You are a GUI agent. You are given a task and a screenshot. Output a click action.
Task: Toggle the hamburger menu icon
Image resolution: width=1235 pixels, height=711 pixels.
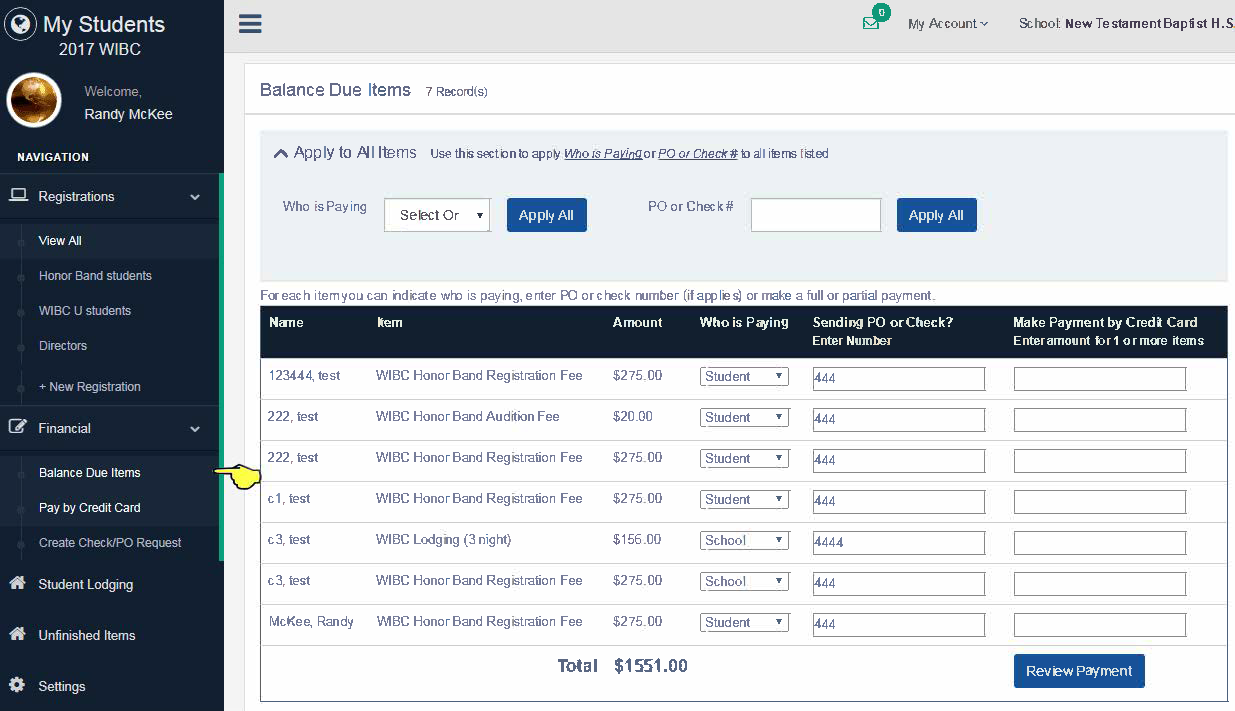point(250,24)
